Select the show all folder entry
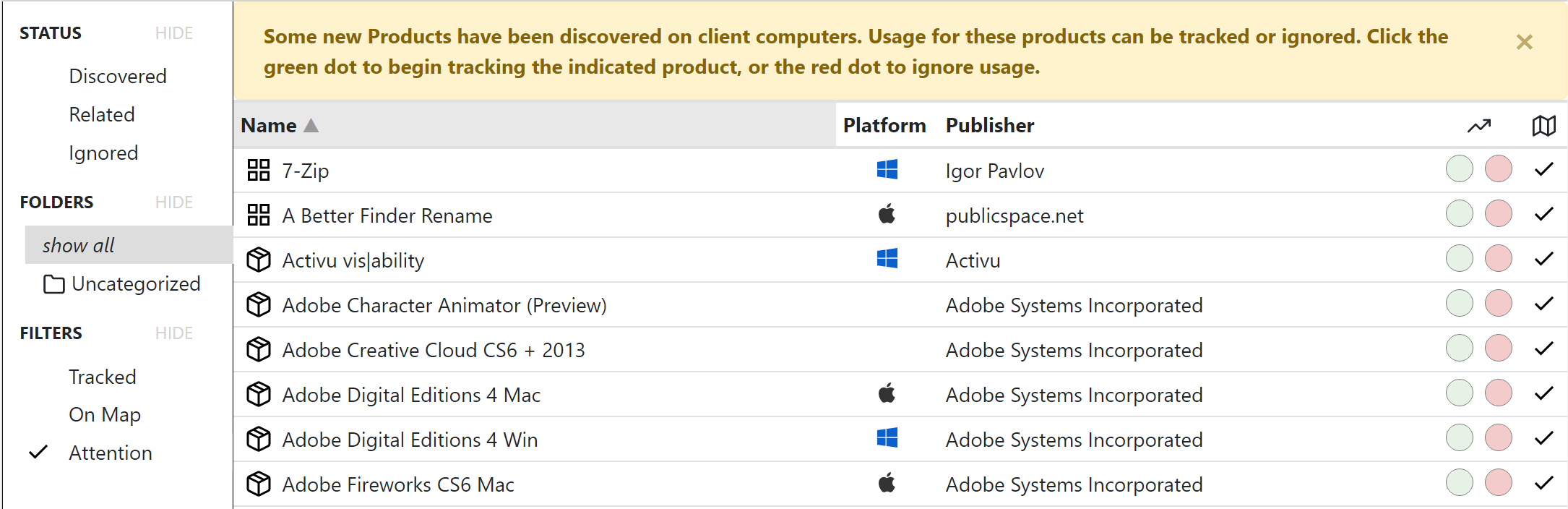 (x=129, y=245)
